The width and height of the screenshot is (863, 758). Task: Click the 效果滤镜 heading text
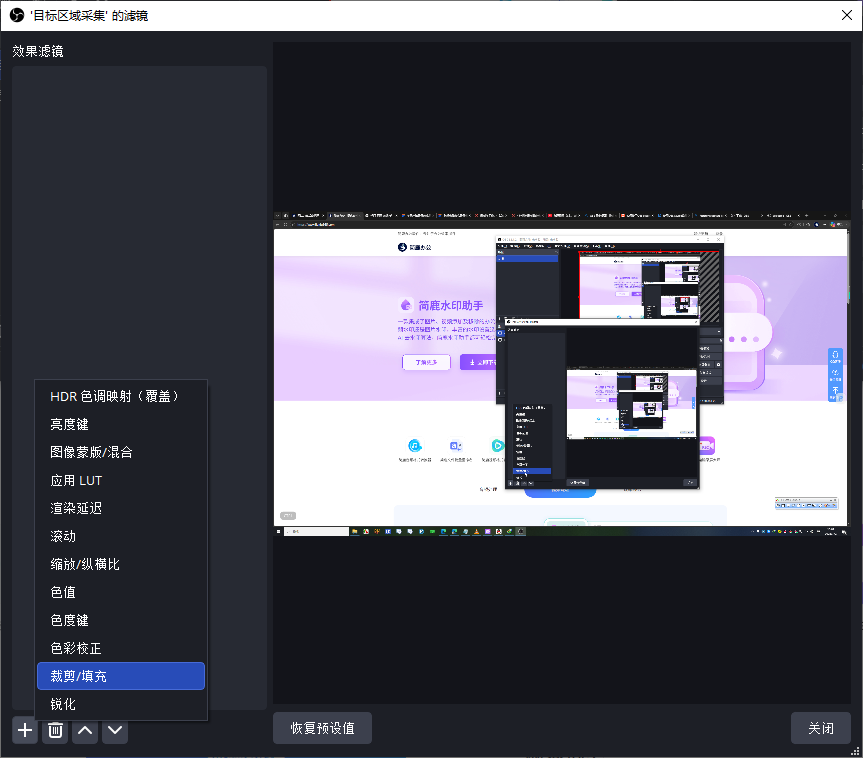click(38, 51)
